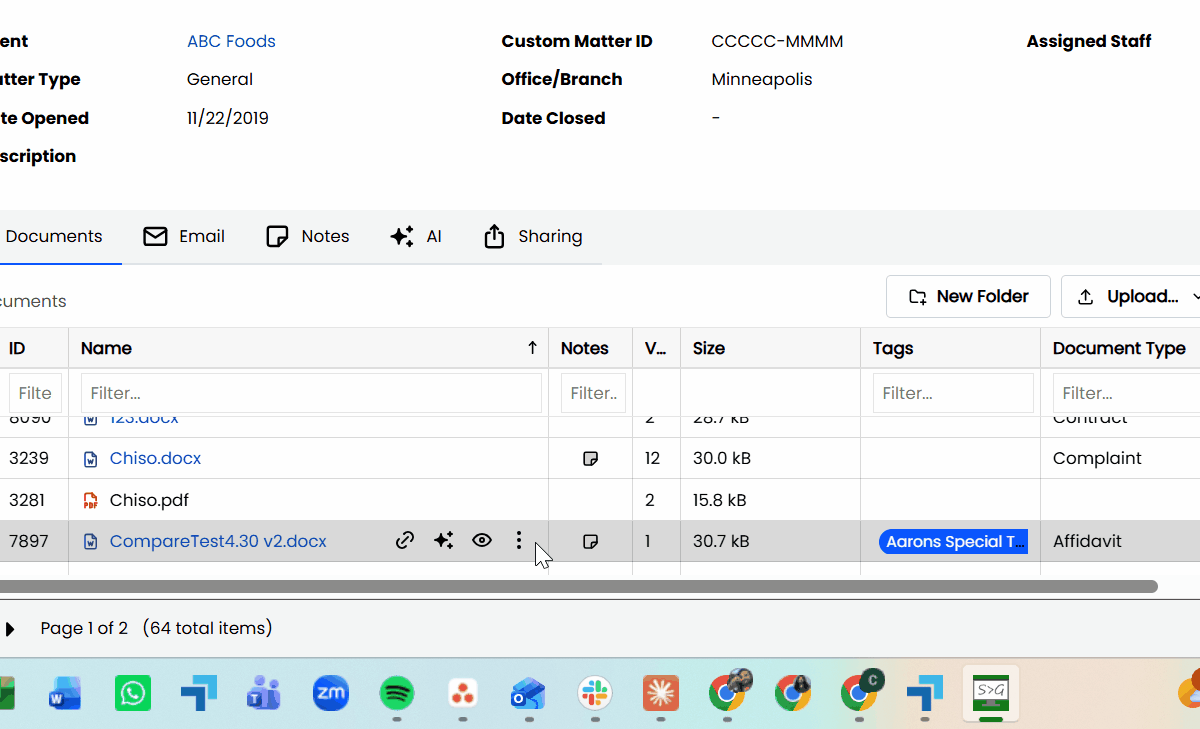Sort by the ID column header
The height and width of the screenshot is (729, 1200).
pyautogui.click(x=17, y=348)
